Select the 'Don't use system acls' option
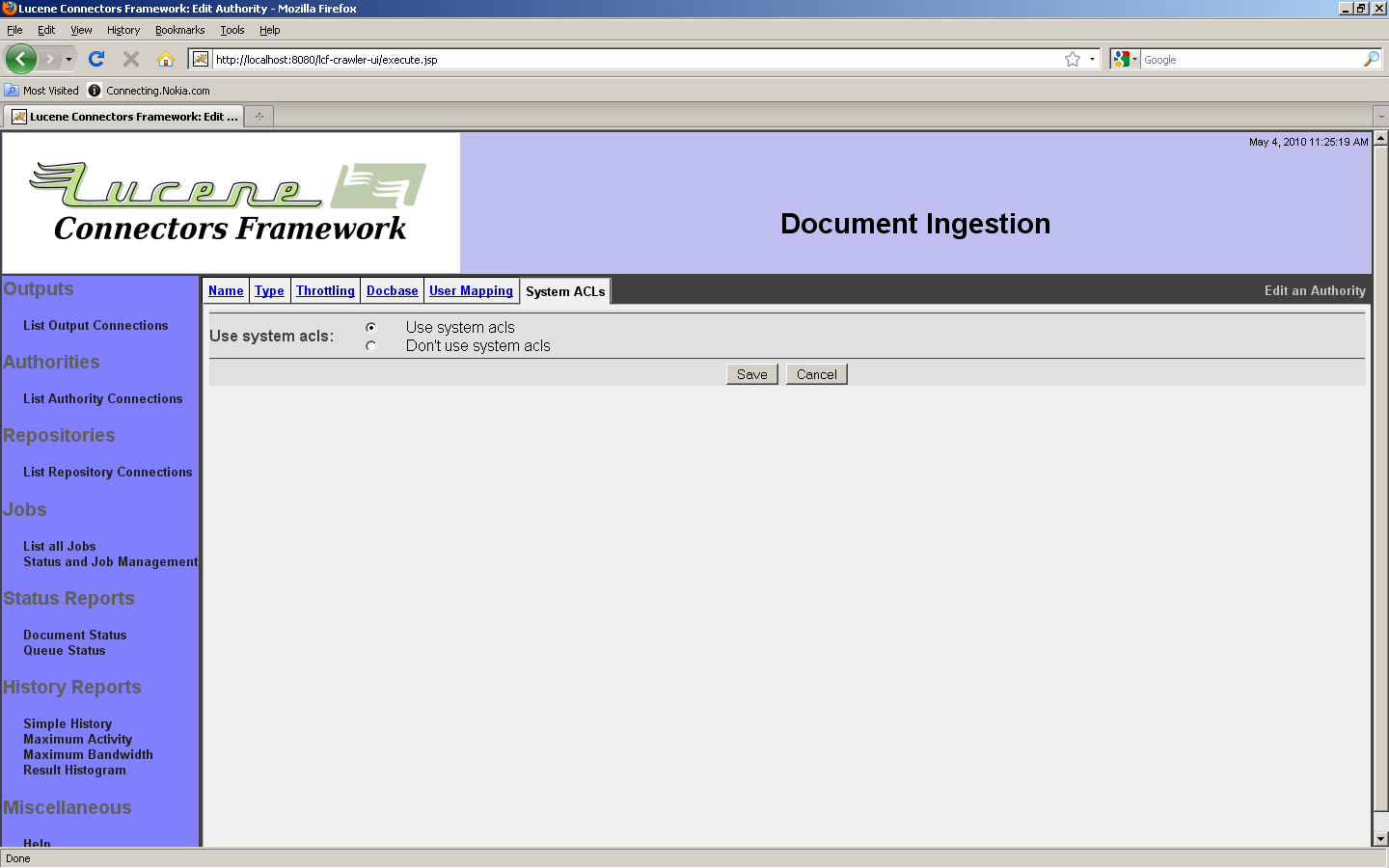This screenshot has height=868, width=1389. 370,346
